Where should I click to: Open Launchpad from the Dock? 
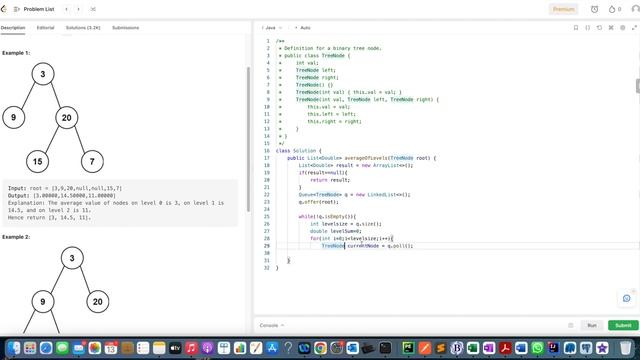click(30, 348)
